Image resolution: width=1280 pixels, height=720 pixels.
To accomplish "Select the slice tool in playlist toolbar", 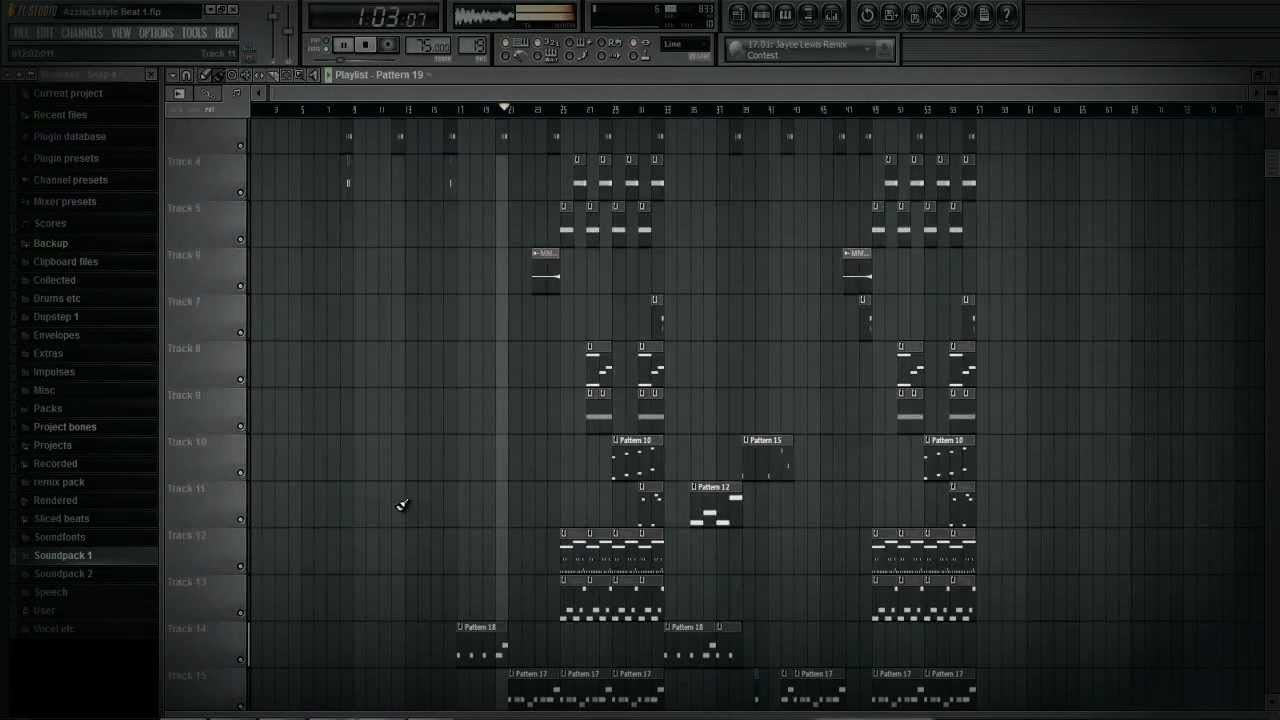I will point(272,75).
